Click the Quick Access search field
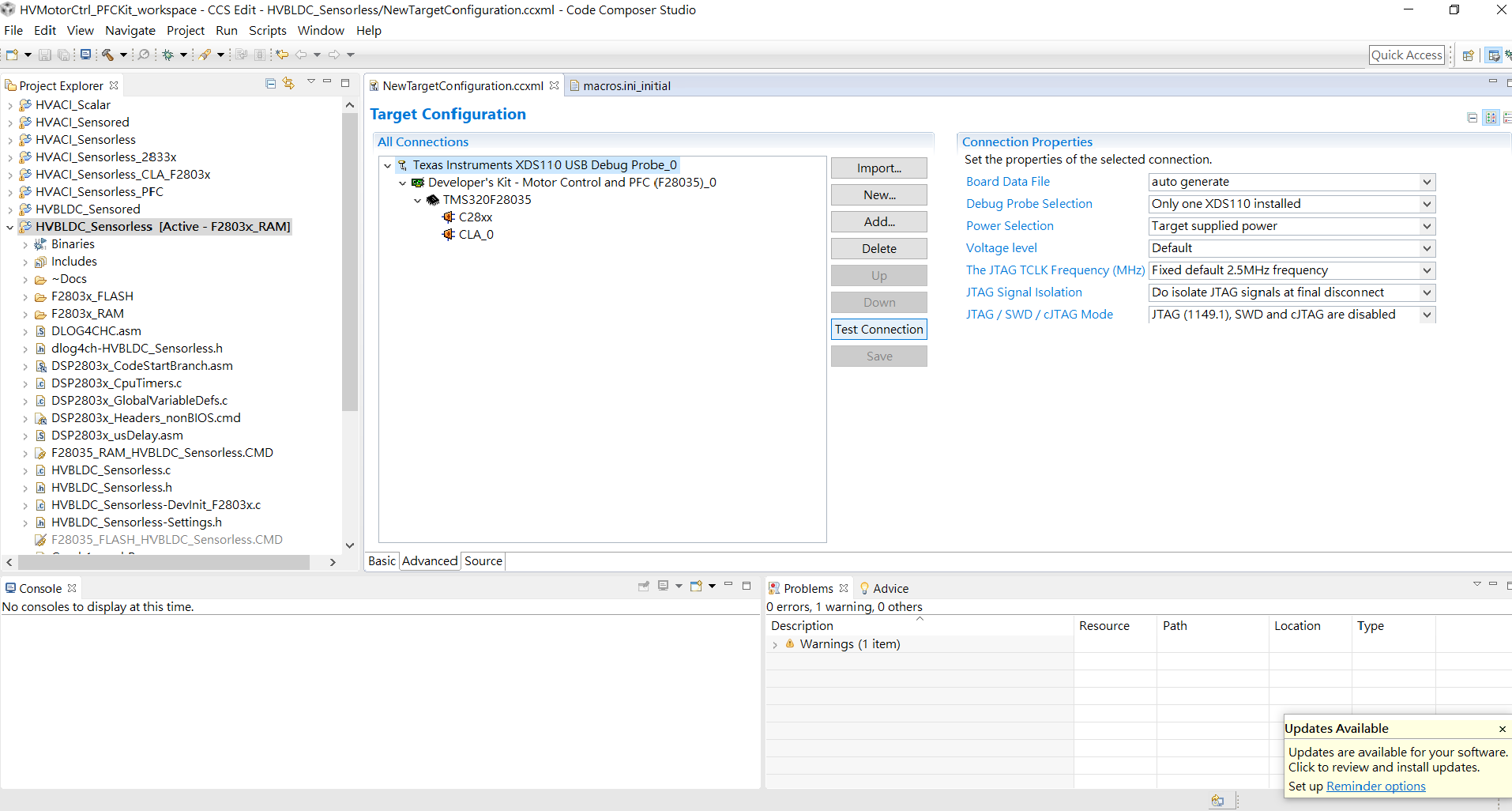 (1407, 55)
